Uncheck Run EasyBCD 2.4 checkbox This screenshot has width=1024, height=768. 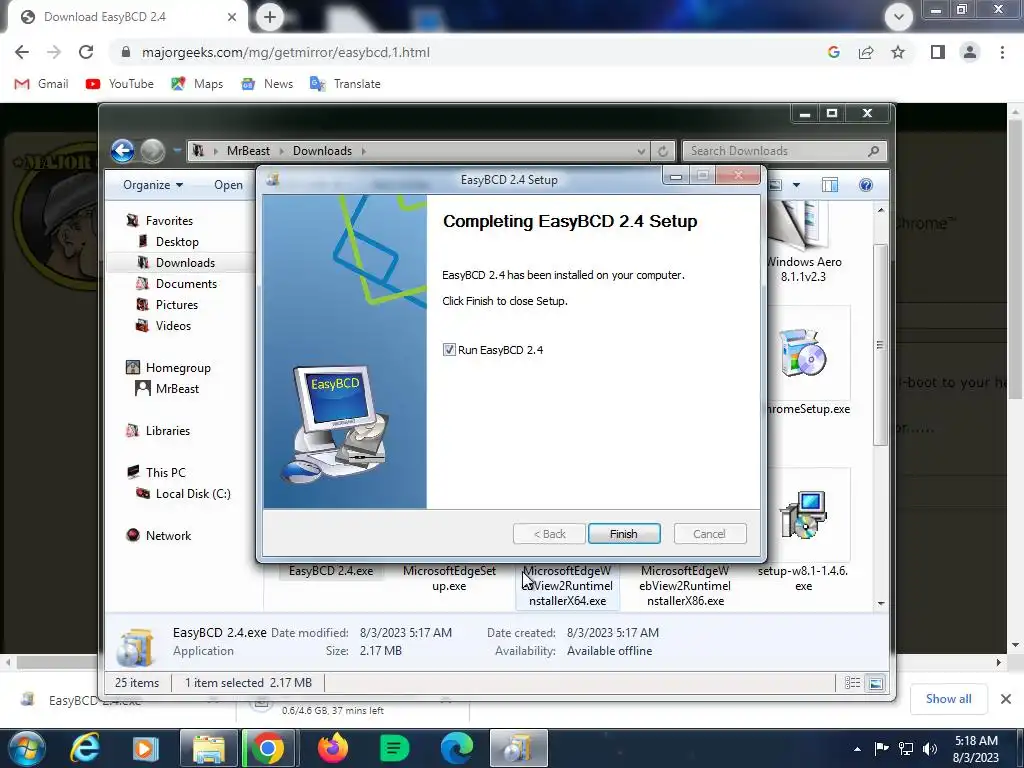pyautogui.click(x=449, y=349)
